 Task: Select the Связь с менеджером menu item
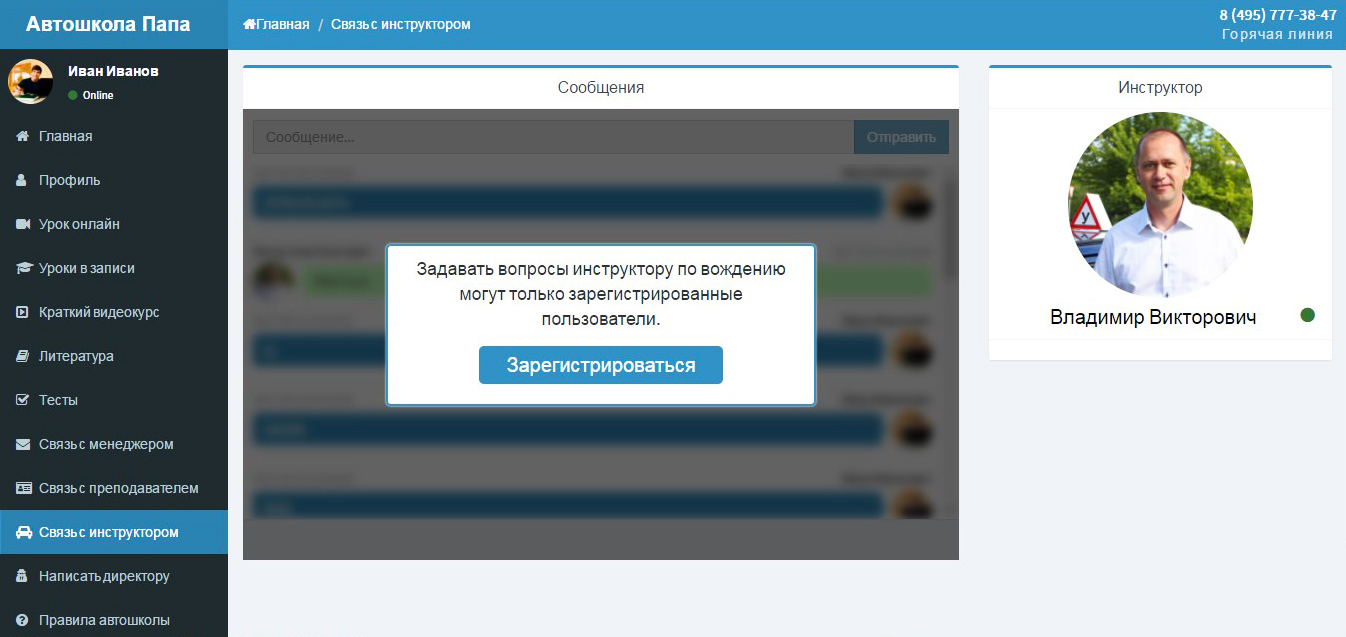click(x=114, y=444)
